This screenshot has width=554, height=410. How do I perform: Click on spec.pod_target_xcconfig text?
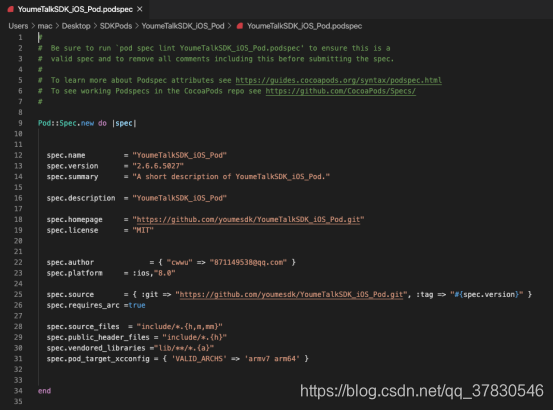[x=98, y=359]
